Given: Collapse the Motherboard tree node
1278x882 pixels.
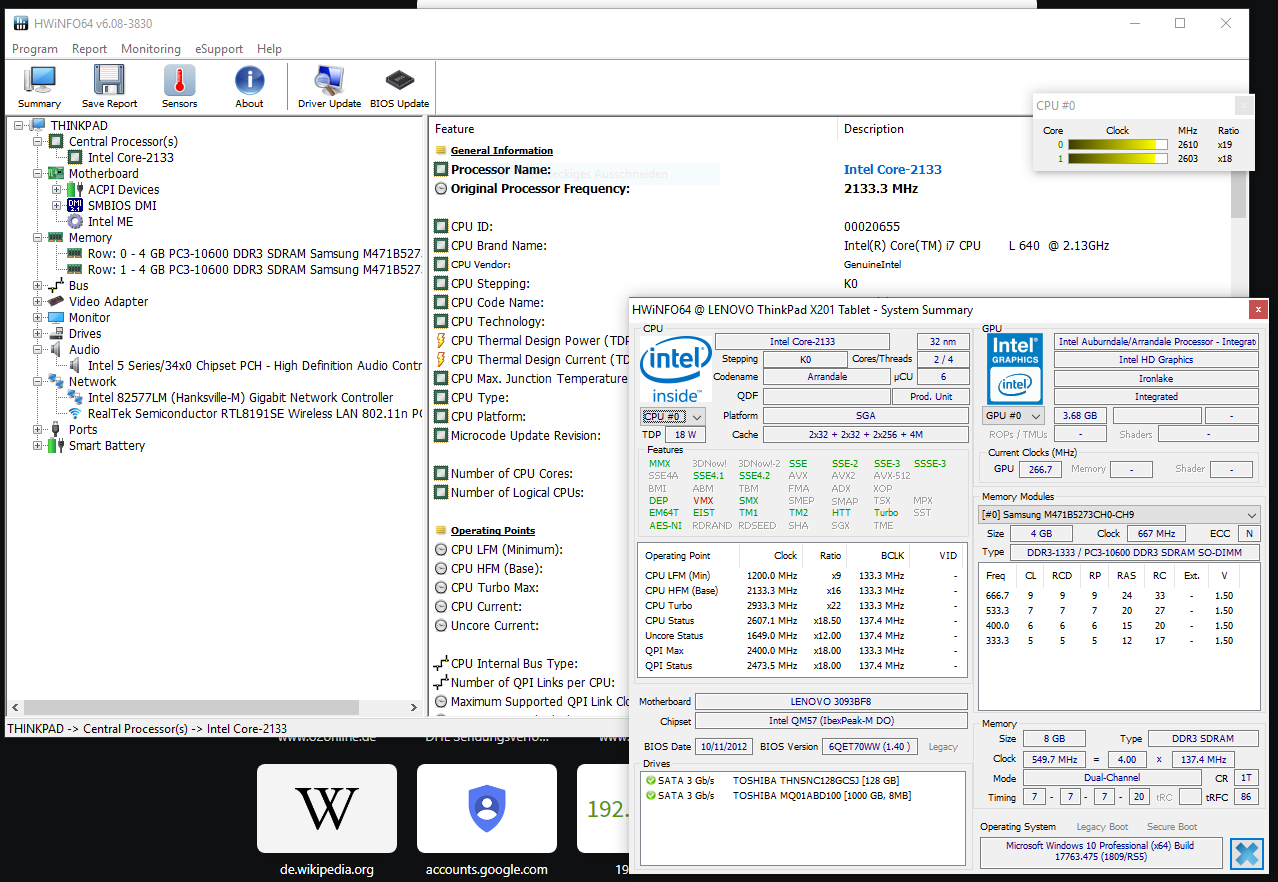Looking at the screenshot, I should click(x=38, y=173).
